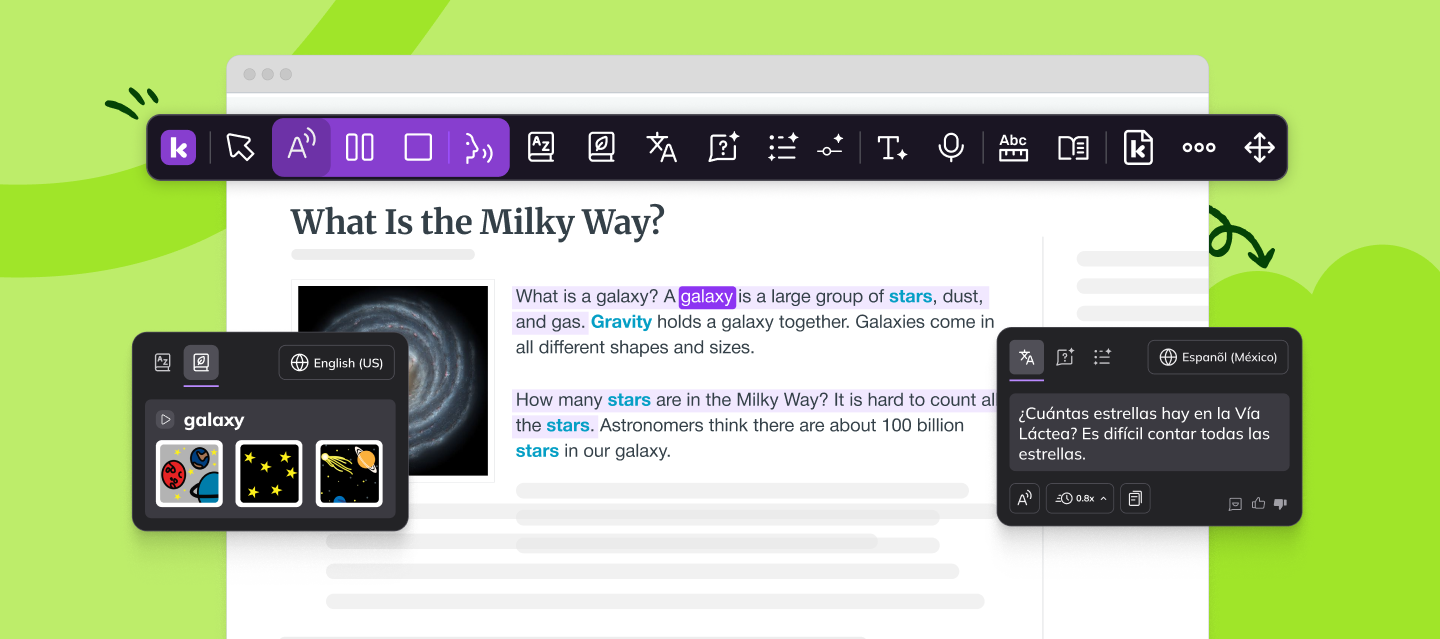Viewport: 1440px width, 639px height.
Task: Open the Espanõl (México) language dropdown
Action: coord(1218,357)
